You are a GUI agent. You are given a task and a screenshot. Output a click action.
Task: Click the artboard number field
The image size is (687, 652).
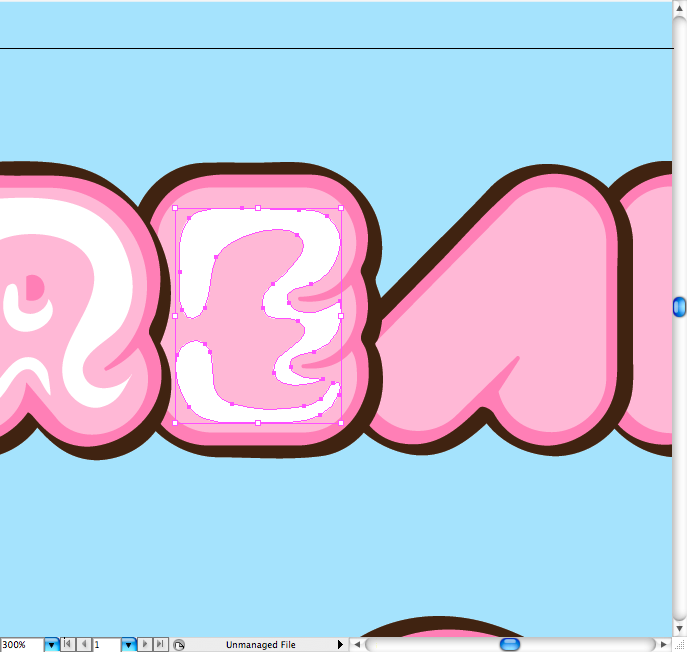[x=105, y=645]
